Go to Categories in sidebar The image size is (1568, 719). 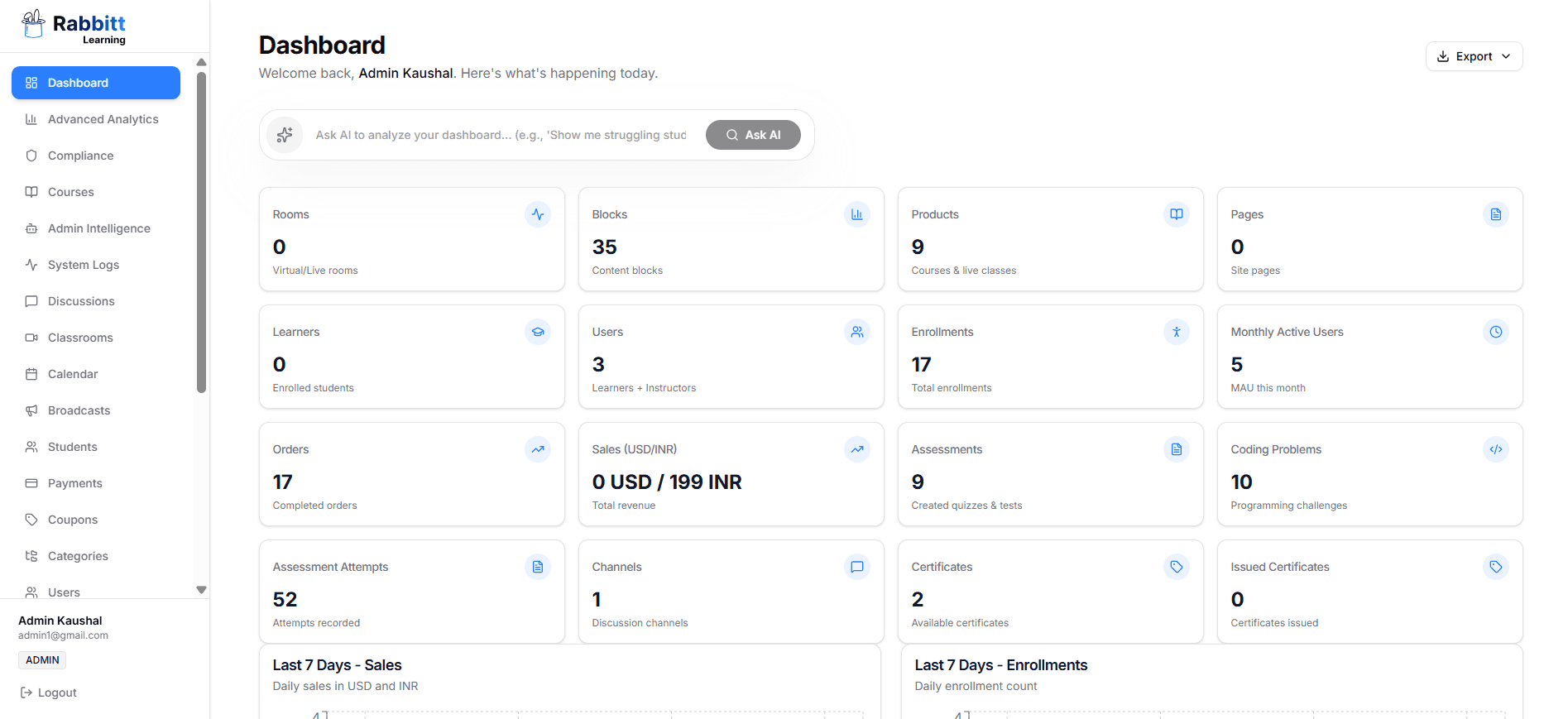pos(96,556)
